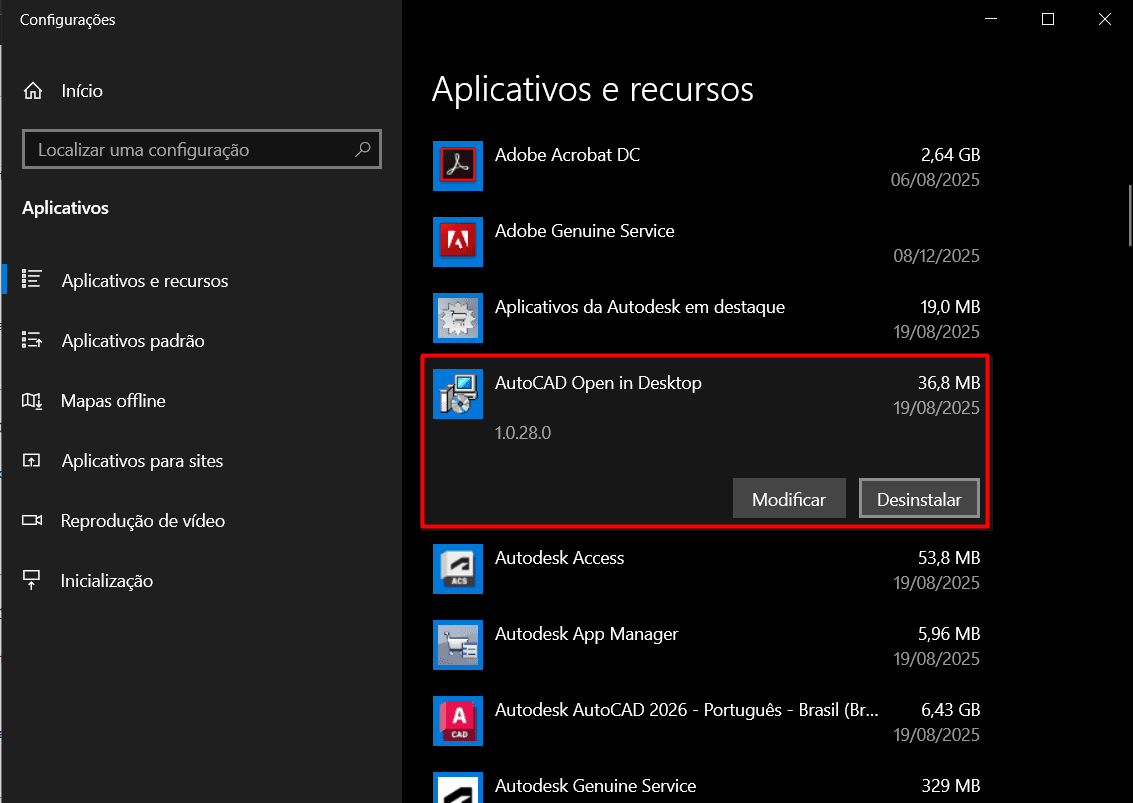Screen dimensions: 1133x803
Task: Open Inicialização settings page
Action: [x=106, y=581]
